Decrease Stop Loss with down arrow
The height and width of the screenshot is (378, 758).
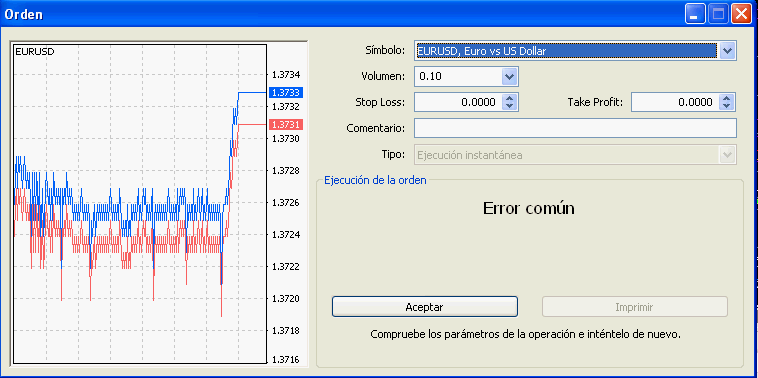510,106
